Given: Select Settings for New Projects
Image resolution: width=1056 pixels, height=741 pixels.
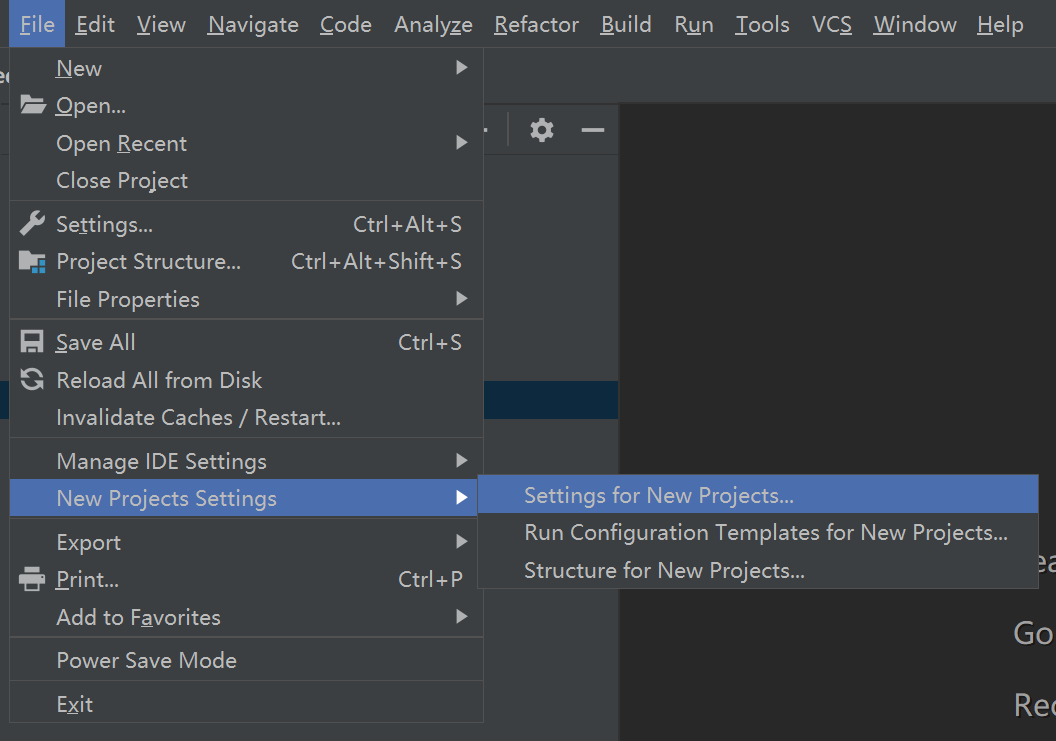Looking at the screenshot, I should coord(659,495).
